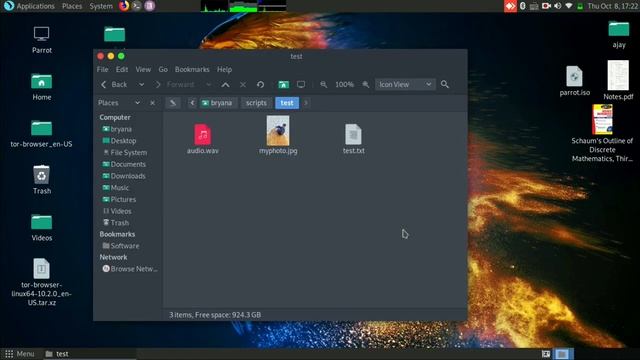Open the Back history dropdown arrow
The image size is (640, 360).
(x=141, y=84)
